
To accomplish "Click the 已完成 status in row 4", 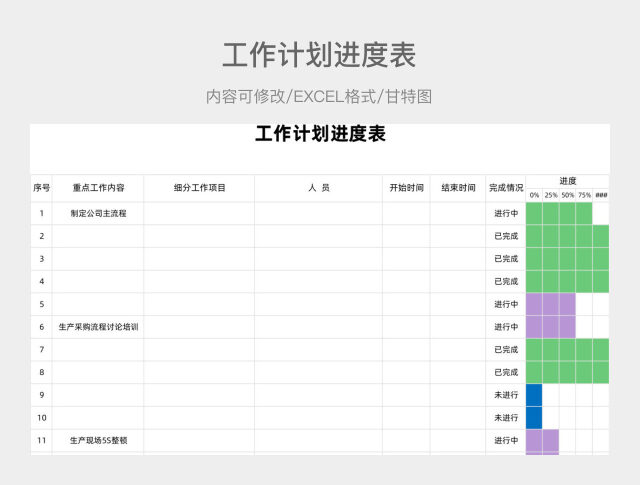I will (x=506, y=282).
